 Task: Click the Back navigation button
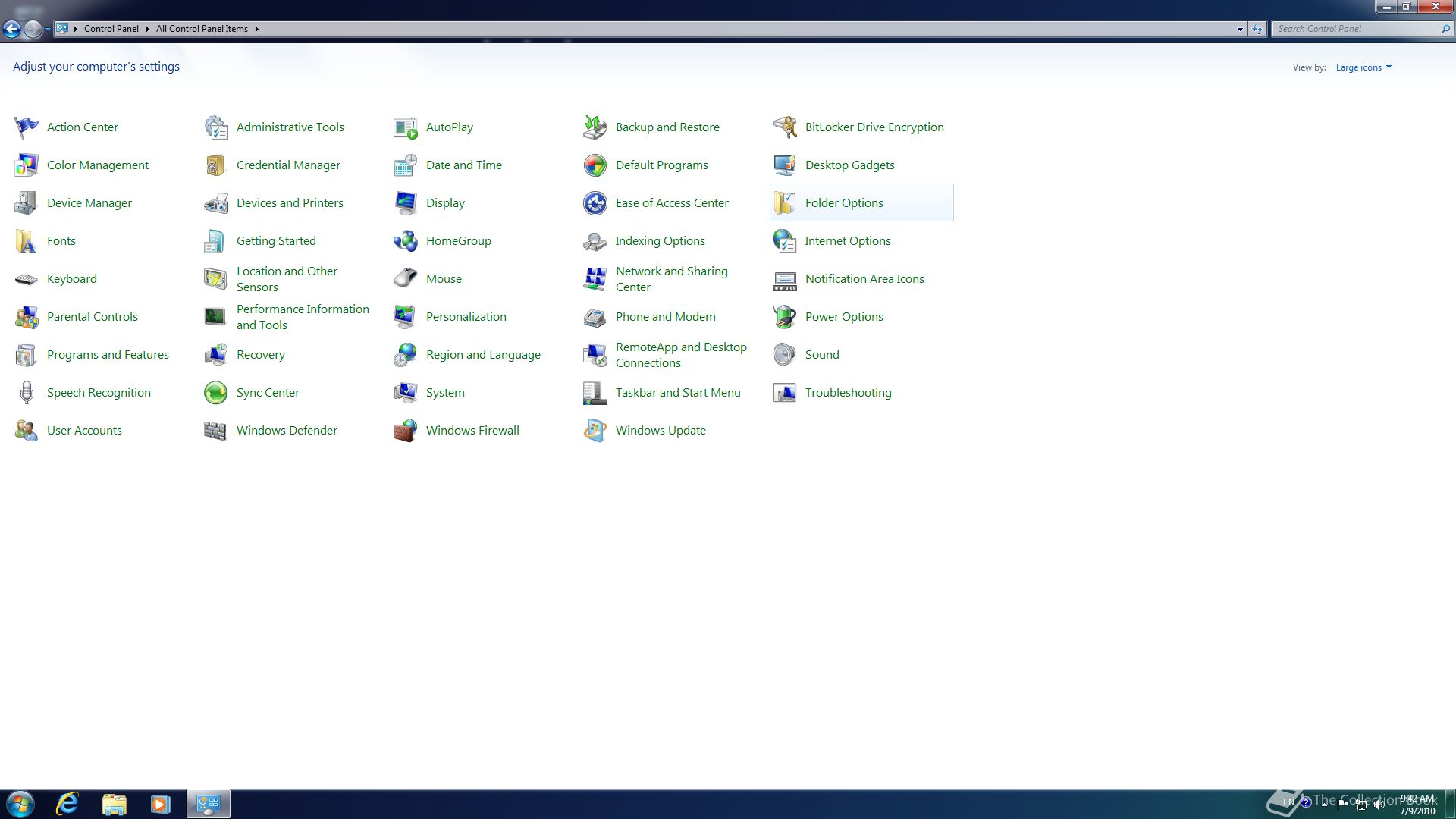coord(11,29)
